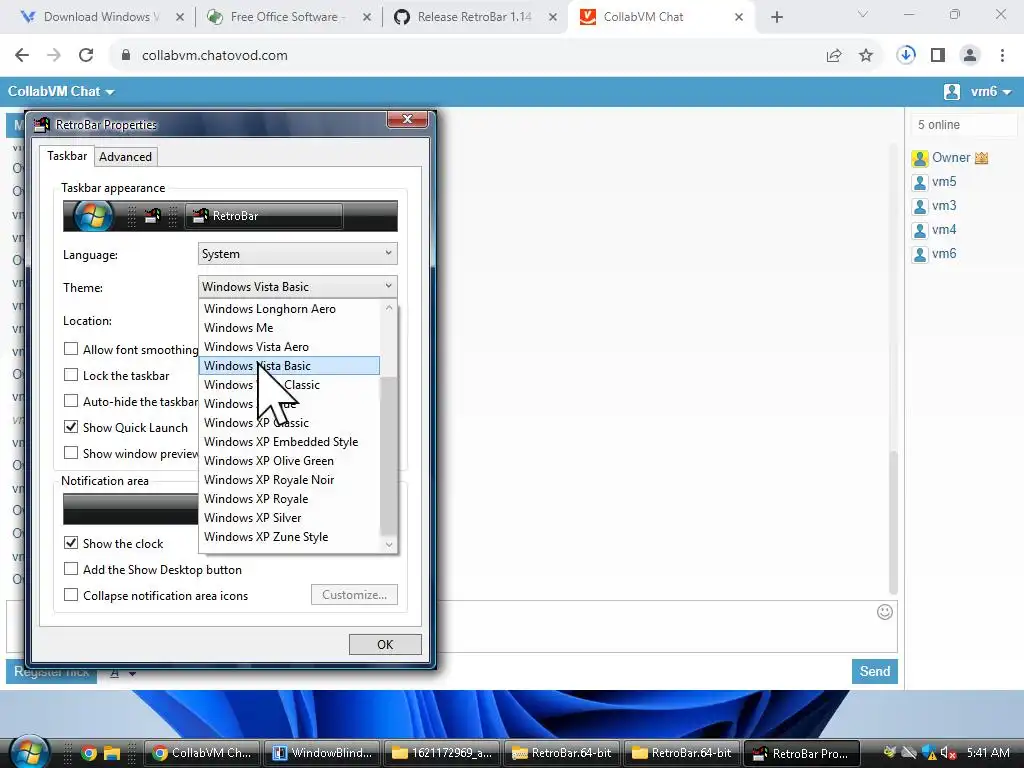This screenshot has width=1024, height=768.
Task: Bookmark page with the star icon
Action: pos(866,56)
